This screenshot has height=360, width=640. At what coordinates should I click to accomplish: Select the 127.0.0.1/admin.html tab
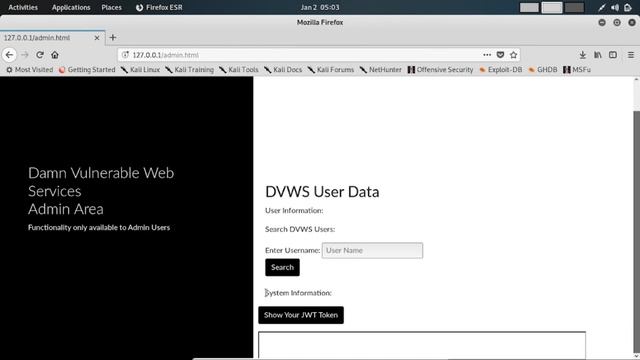pyautogui.click(x=52, y=38)
